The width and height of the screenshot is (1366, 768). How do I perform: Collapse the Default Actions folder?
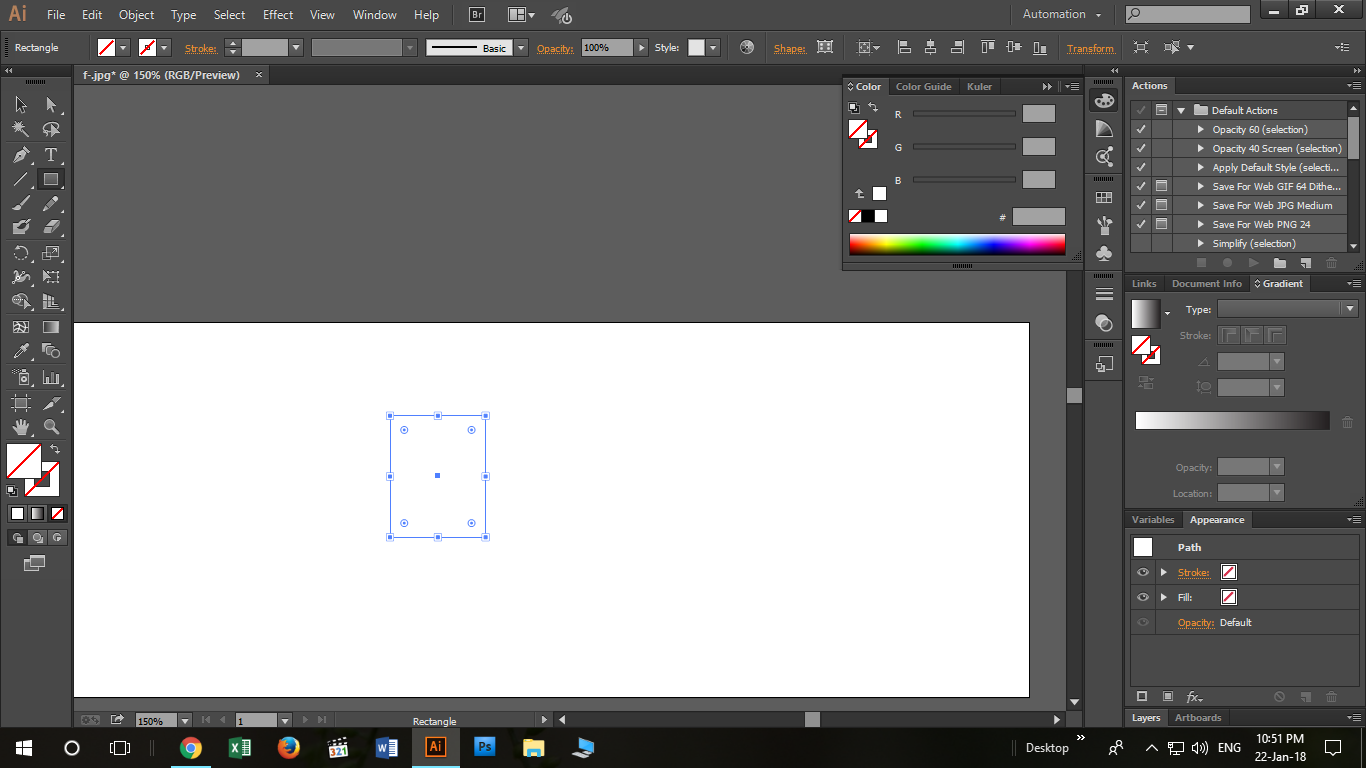click(x=1181, y=111)
